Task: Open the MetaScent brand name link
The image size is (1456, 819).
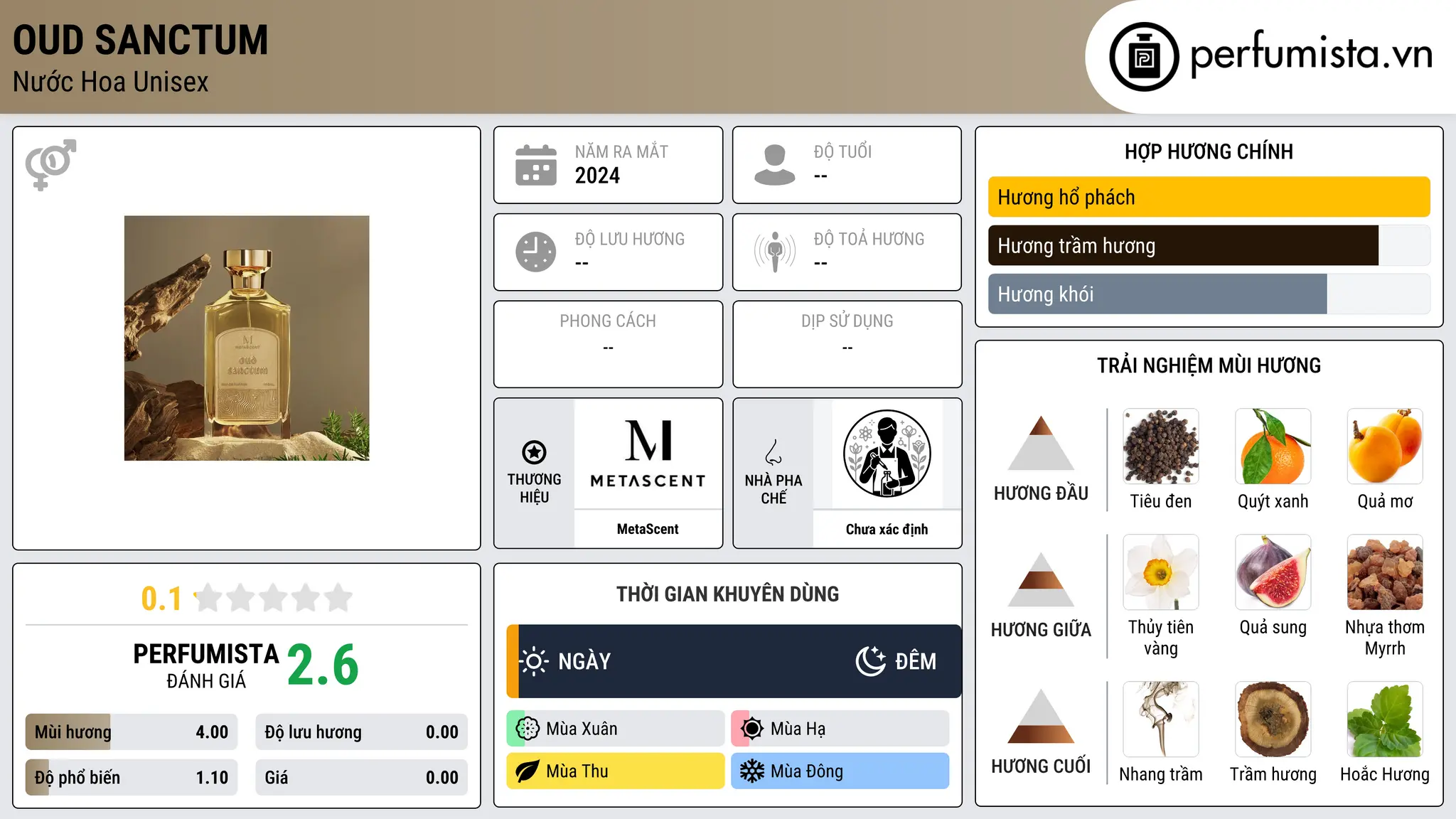Action: pos(648,529)
